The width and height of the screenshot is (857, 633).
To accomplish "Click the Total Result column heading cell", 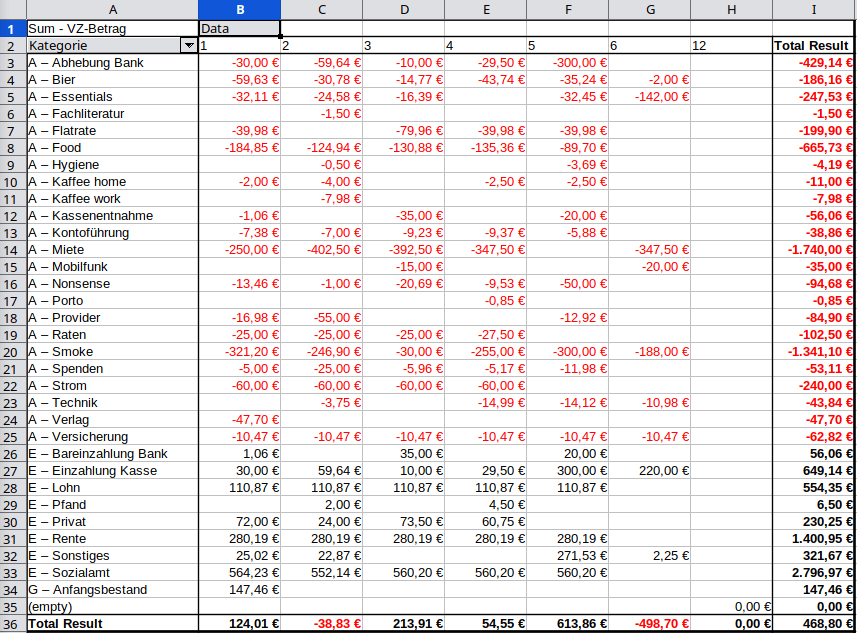I will coord(813,46).
